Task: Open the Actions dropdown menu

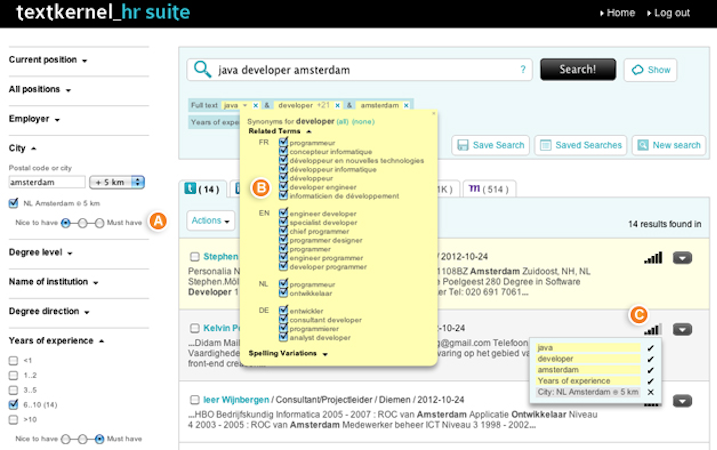Action: tap(210, 220)
